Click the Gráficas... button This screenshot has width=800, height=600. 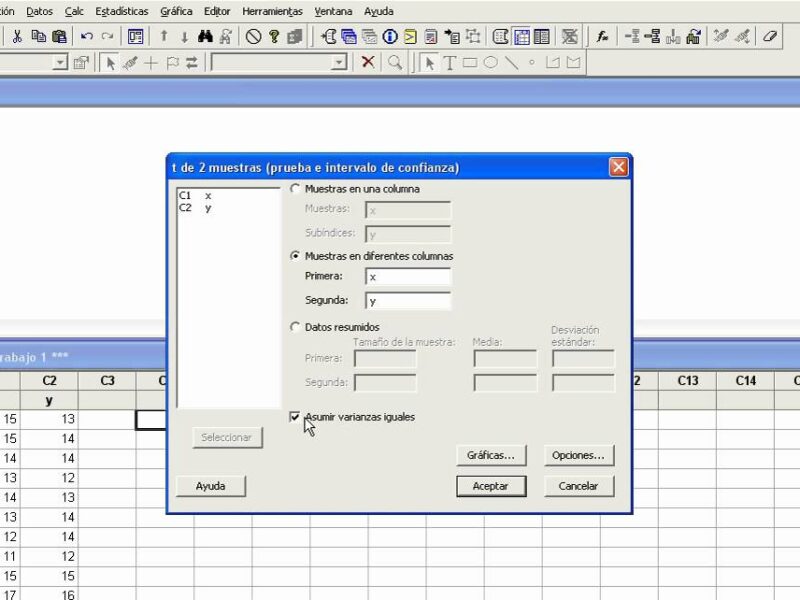point(490,455)
